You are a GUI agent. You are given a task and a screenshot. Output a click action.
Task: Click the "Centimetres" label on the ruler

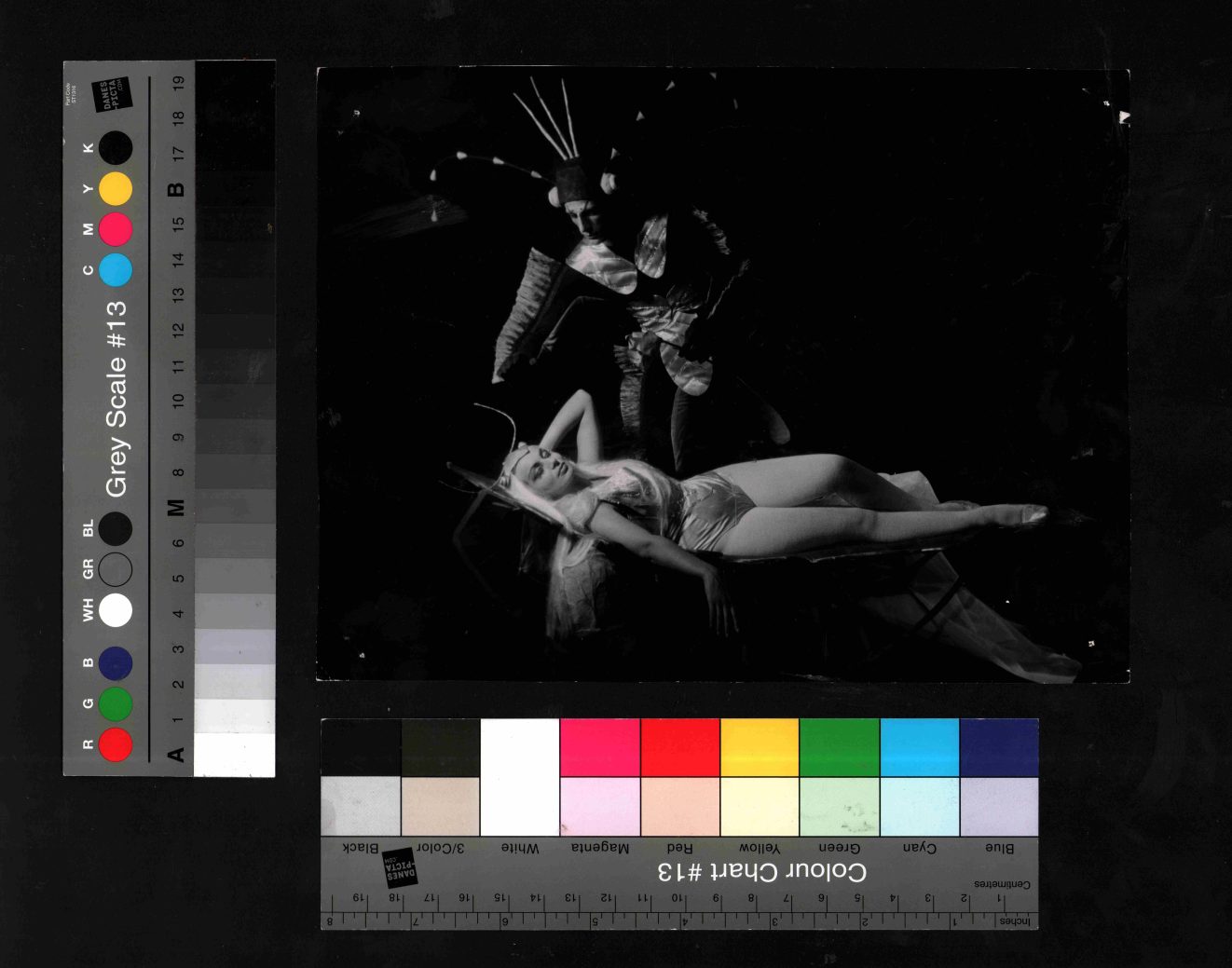coord(1002,884)
